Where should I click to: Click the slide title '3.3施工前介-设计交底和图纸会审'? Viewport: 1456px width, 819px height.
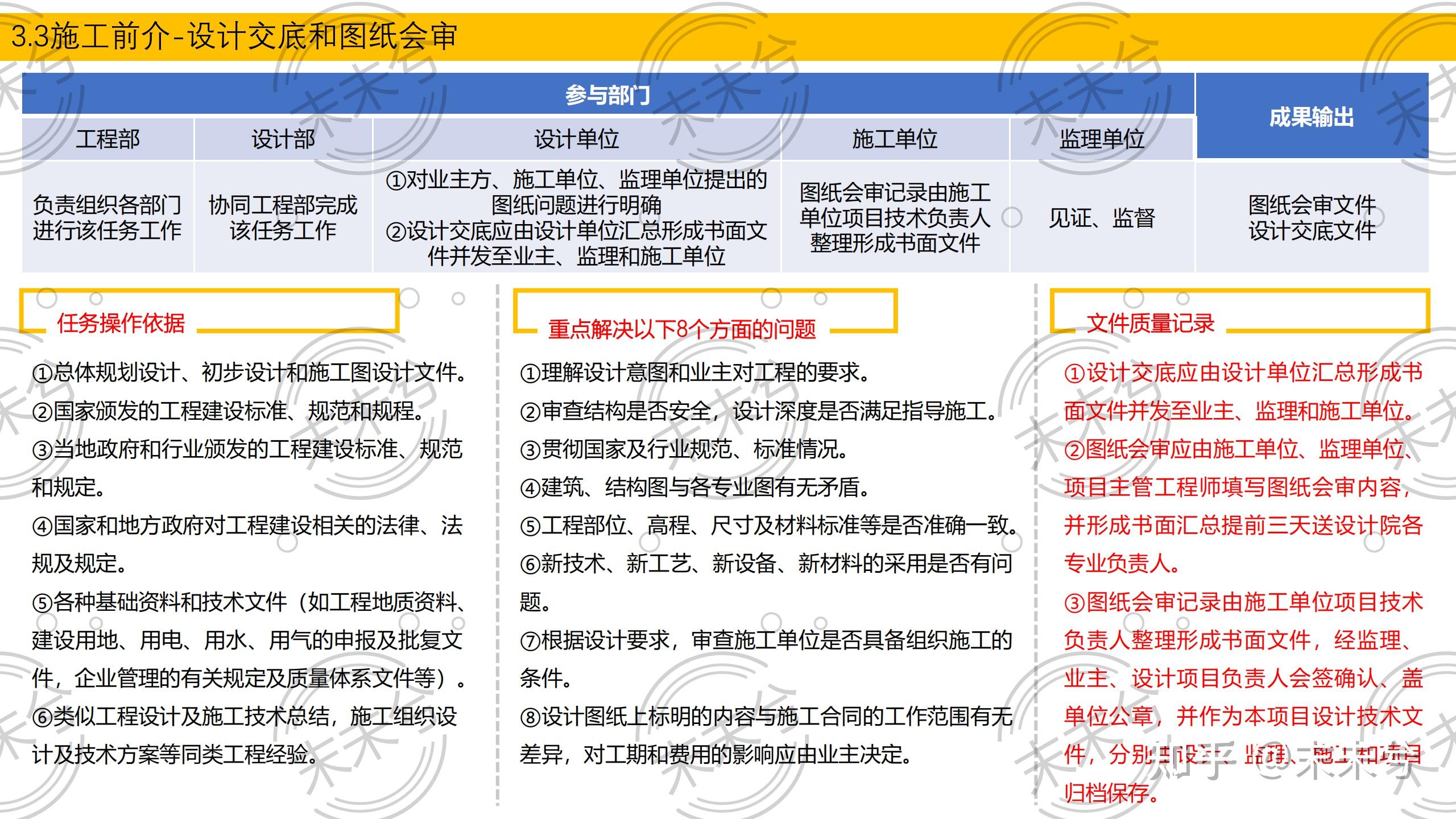pos(234,36)
